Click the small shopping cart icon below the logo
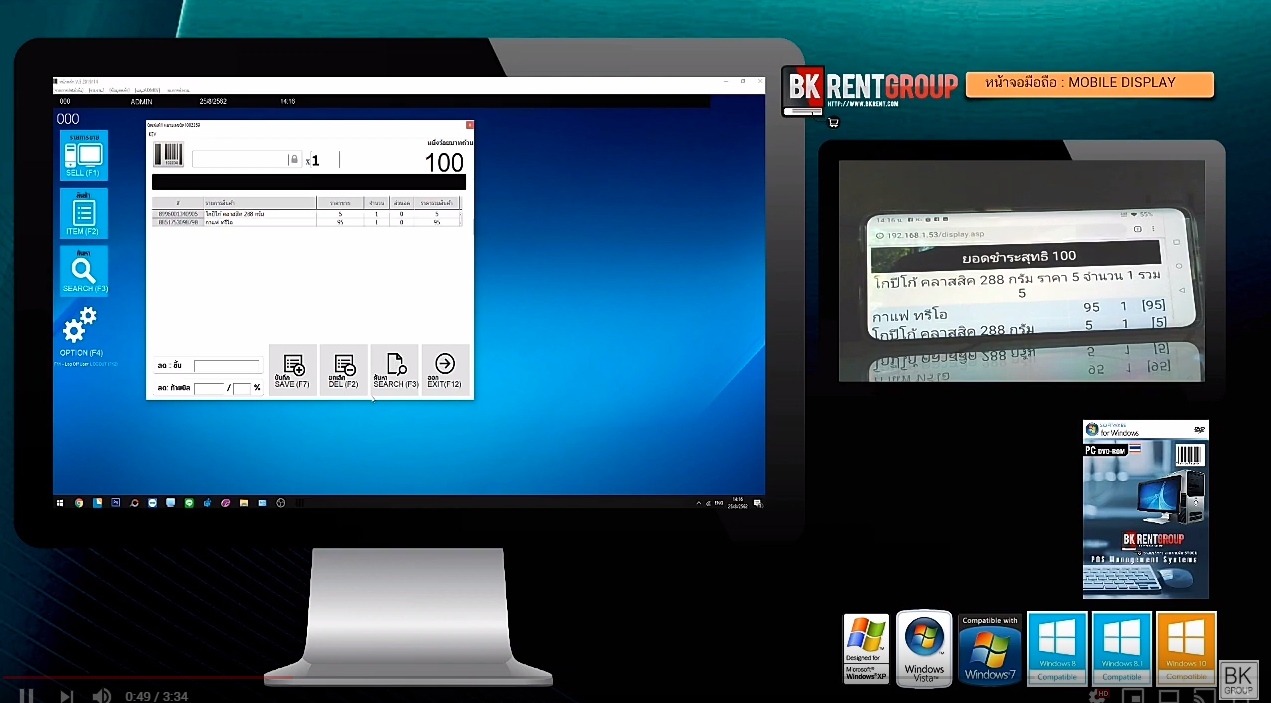 click(833, 123)
